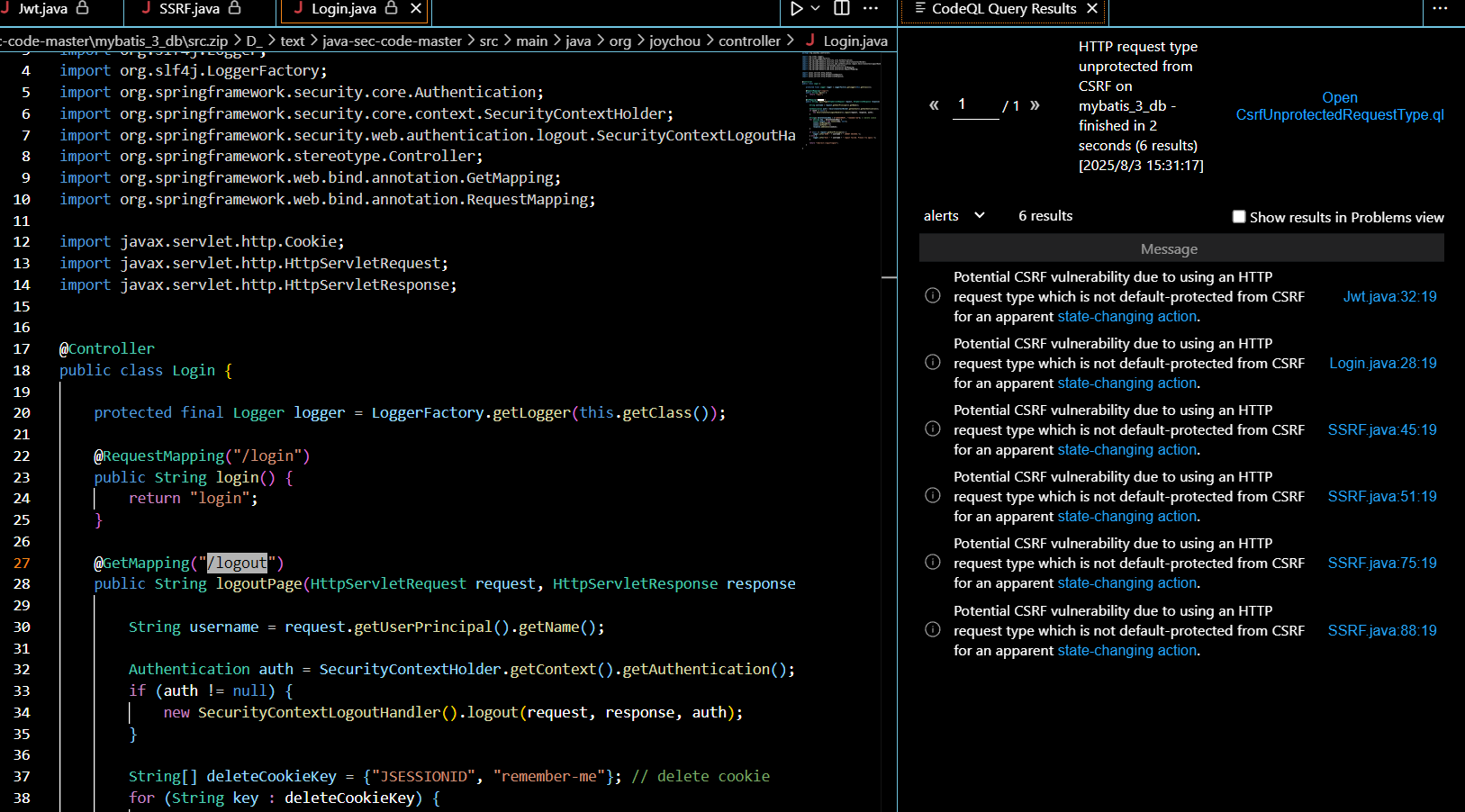Open editor more actions ellipsis menu
This screenshot has width=1465, height=812.
[871, 8]
